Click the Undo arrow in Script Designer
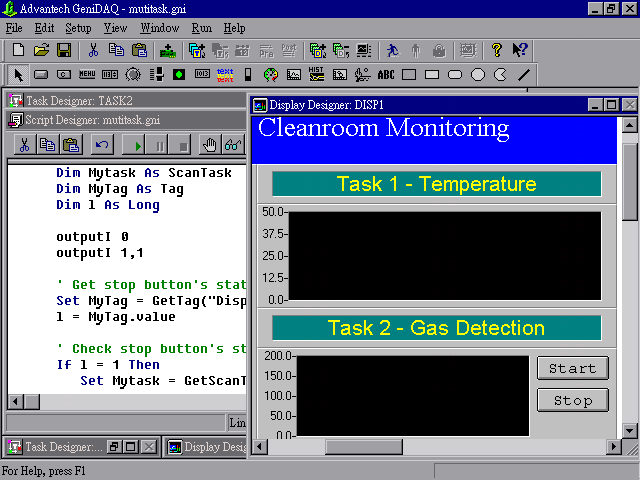This screenshot has height=480, width=640. pyautogui.click(x=100, y=145)
